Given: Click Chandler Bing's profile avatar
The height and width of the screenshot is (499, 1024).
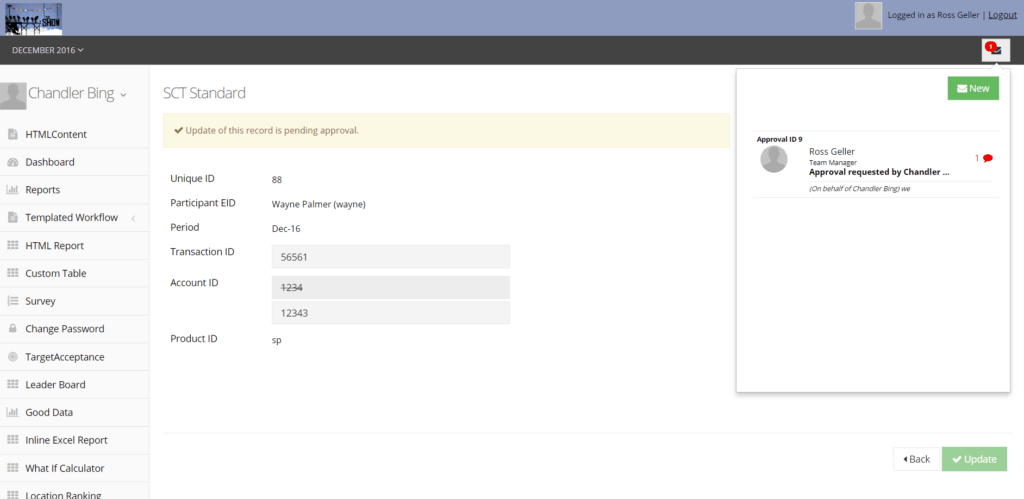Looking at the screenshot, I should point(13,95).
